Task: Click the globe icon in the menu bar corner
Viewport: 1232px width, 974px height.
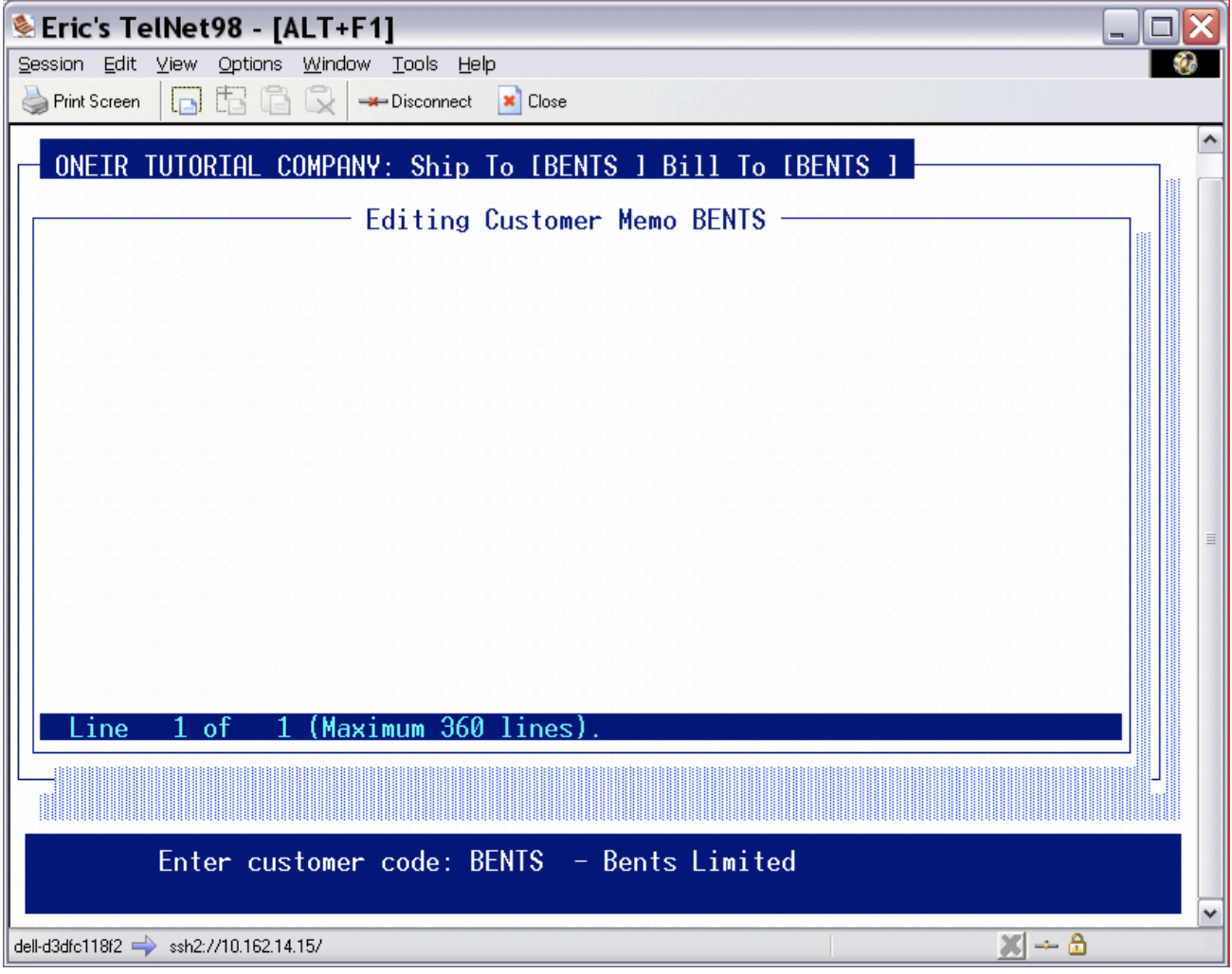Action: tap(1185, 63)
